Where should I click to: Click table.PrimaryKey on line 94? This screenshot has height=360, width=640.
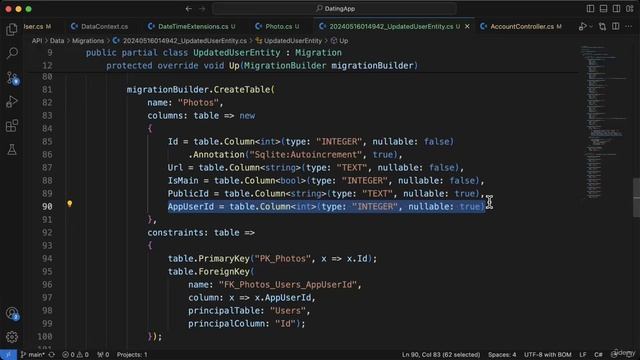click(209, 258)
